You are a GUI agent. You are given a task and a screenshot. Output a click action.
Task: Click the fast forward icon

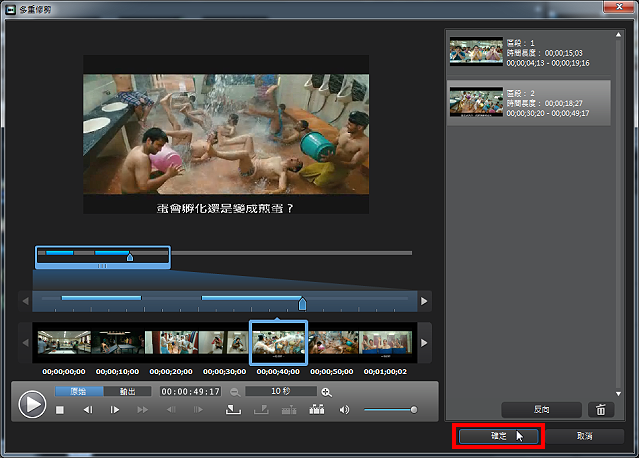tap(143, 410)
